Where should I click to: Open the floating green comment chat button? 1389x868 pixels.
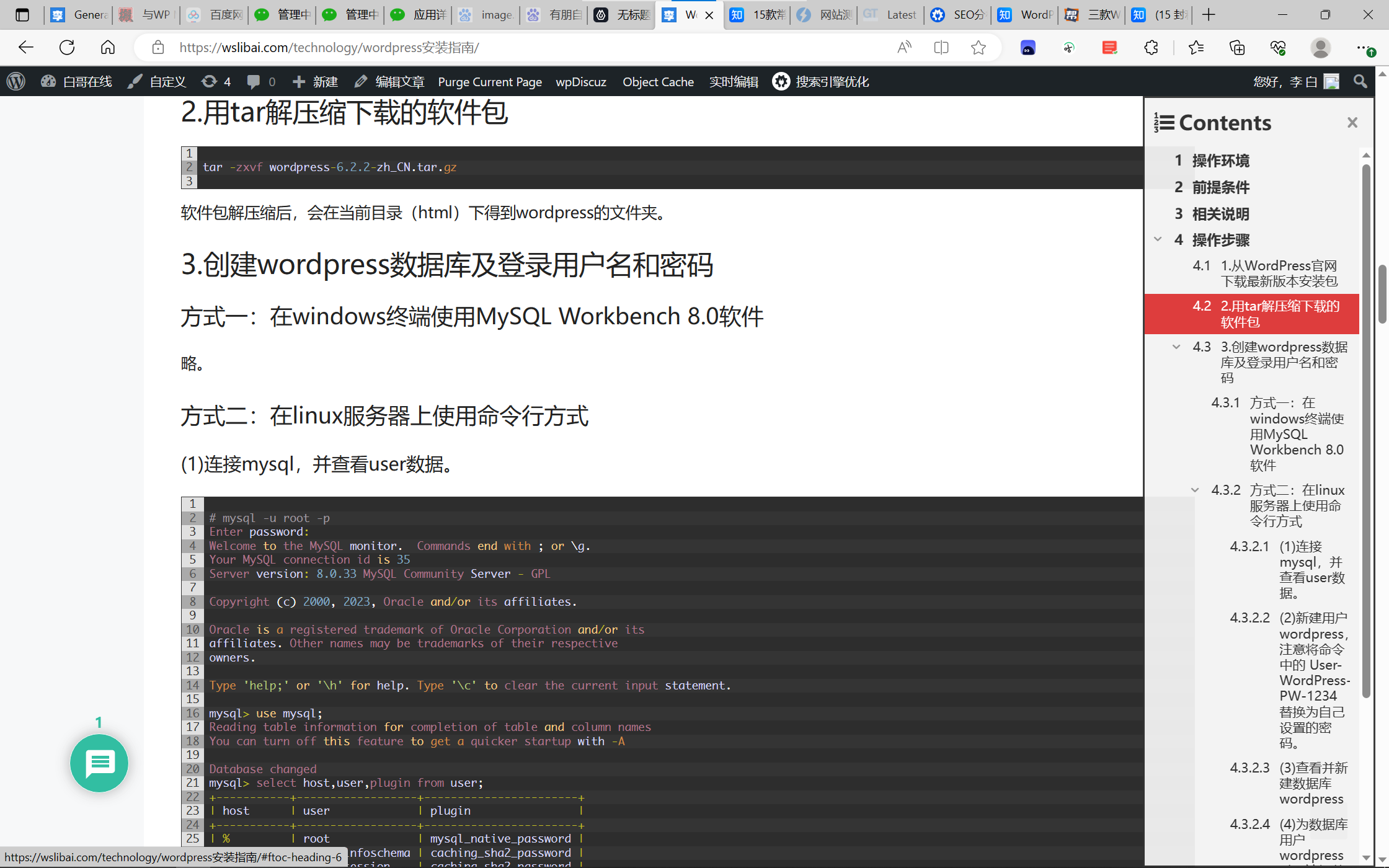(x=99, y=763)
